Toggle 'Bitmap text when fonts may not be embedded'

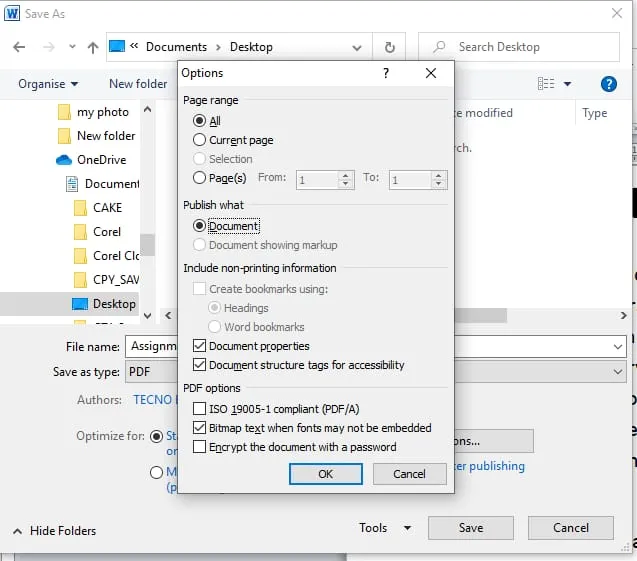click(199, 428)
